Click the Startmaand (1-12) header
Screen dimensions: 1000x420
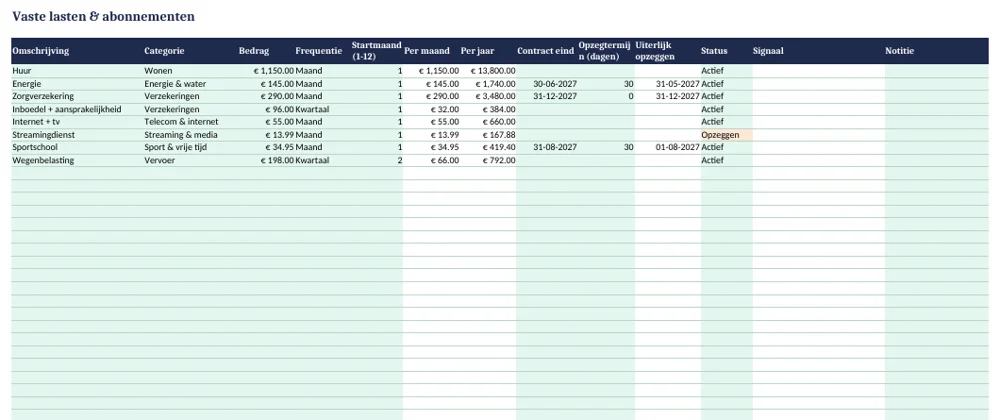[376, 51]
